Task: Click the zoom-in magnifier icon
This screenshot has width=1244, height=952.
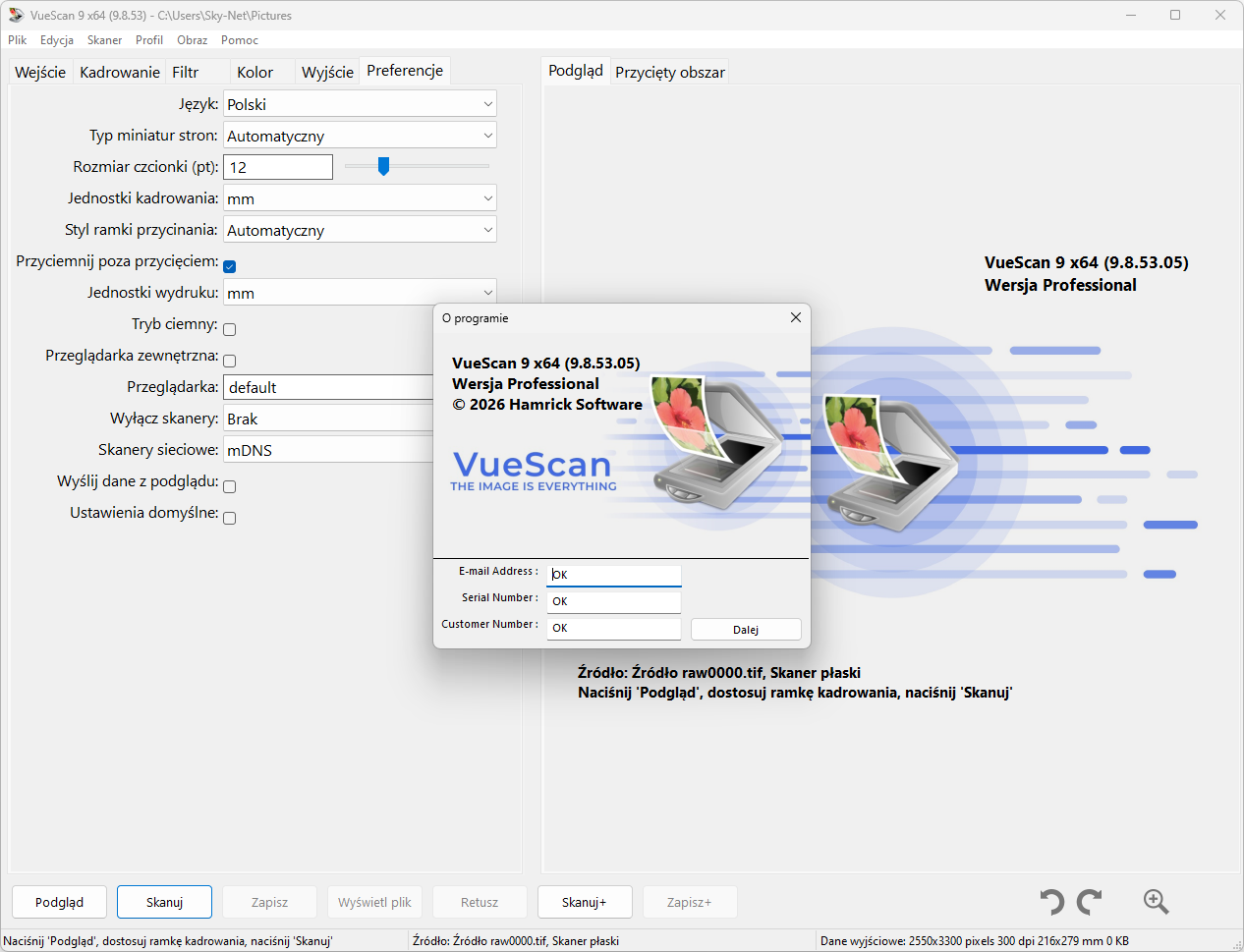Action: [x=1156, y=902]
